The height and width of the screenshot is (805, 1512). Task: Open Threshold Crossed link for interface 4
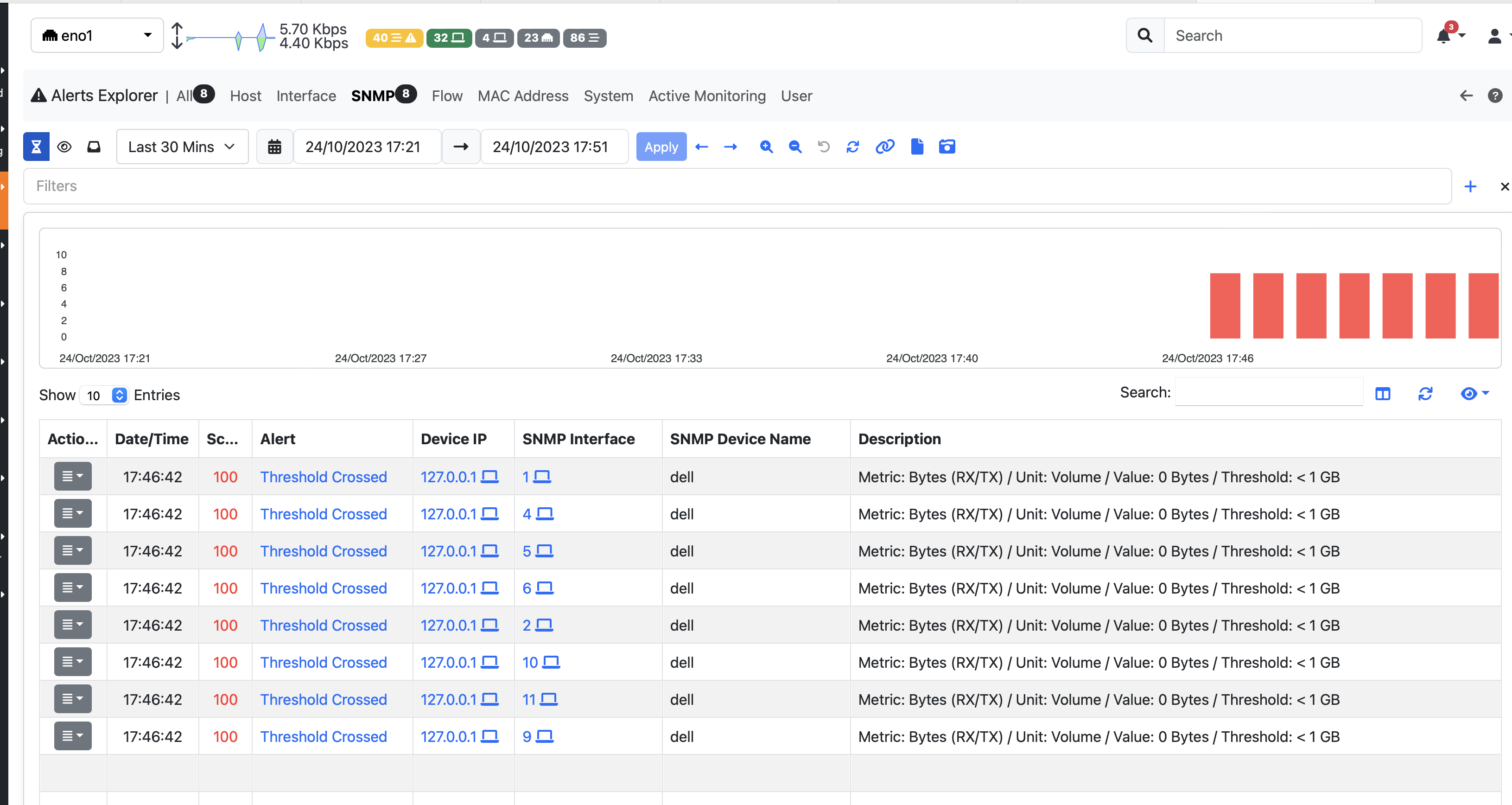324,514
